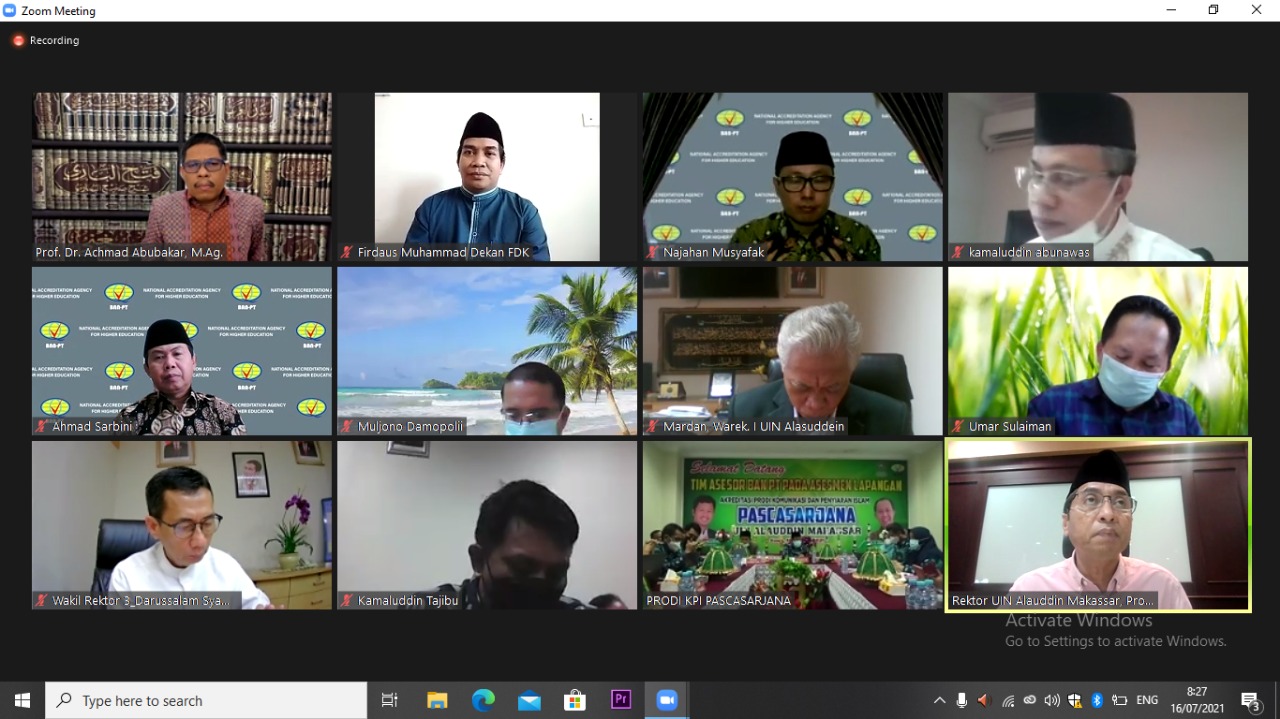Viewport: 1280px width, 719px height.
Task: Click the red Recording indicator icon
Action: coord(18,41)
